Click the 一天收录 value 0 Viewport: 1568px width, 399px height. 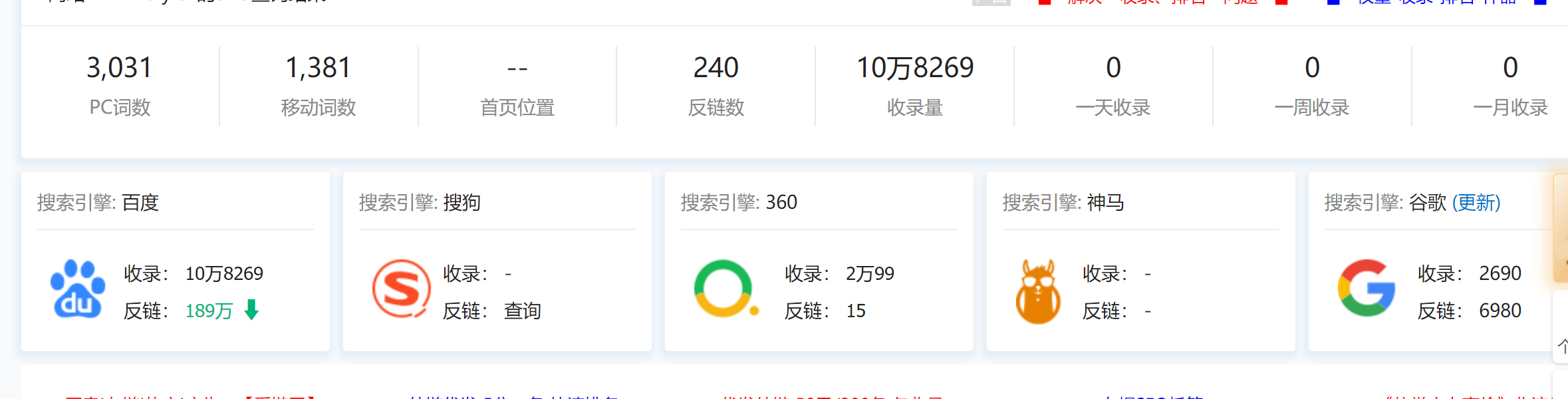(x=1114, y=68)
